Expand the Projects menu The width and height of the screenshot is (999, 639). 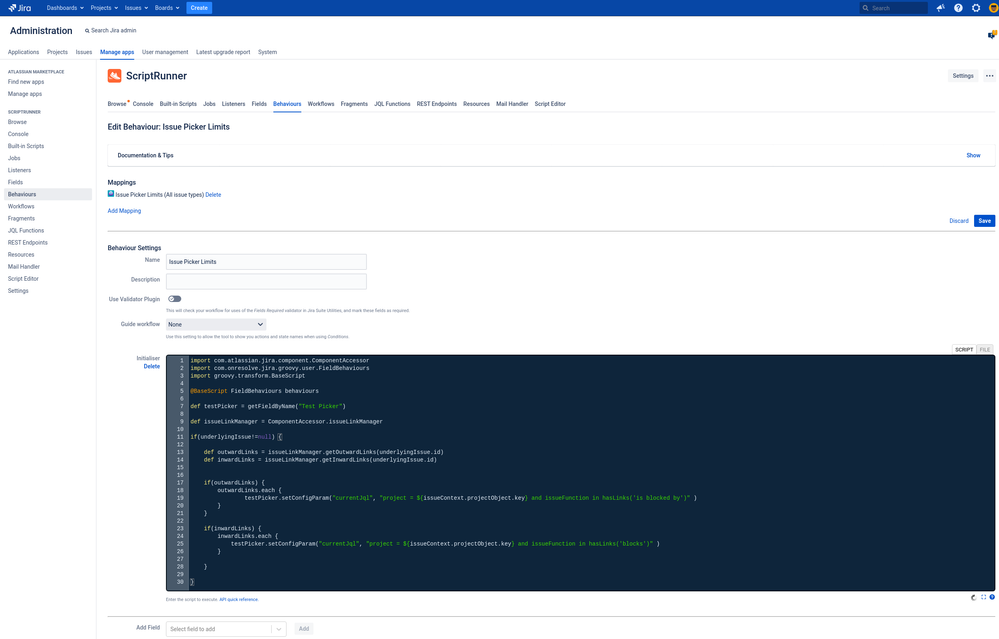(x=104, y=8)
